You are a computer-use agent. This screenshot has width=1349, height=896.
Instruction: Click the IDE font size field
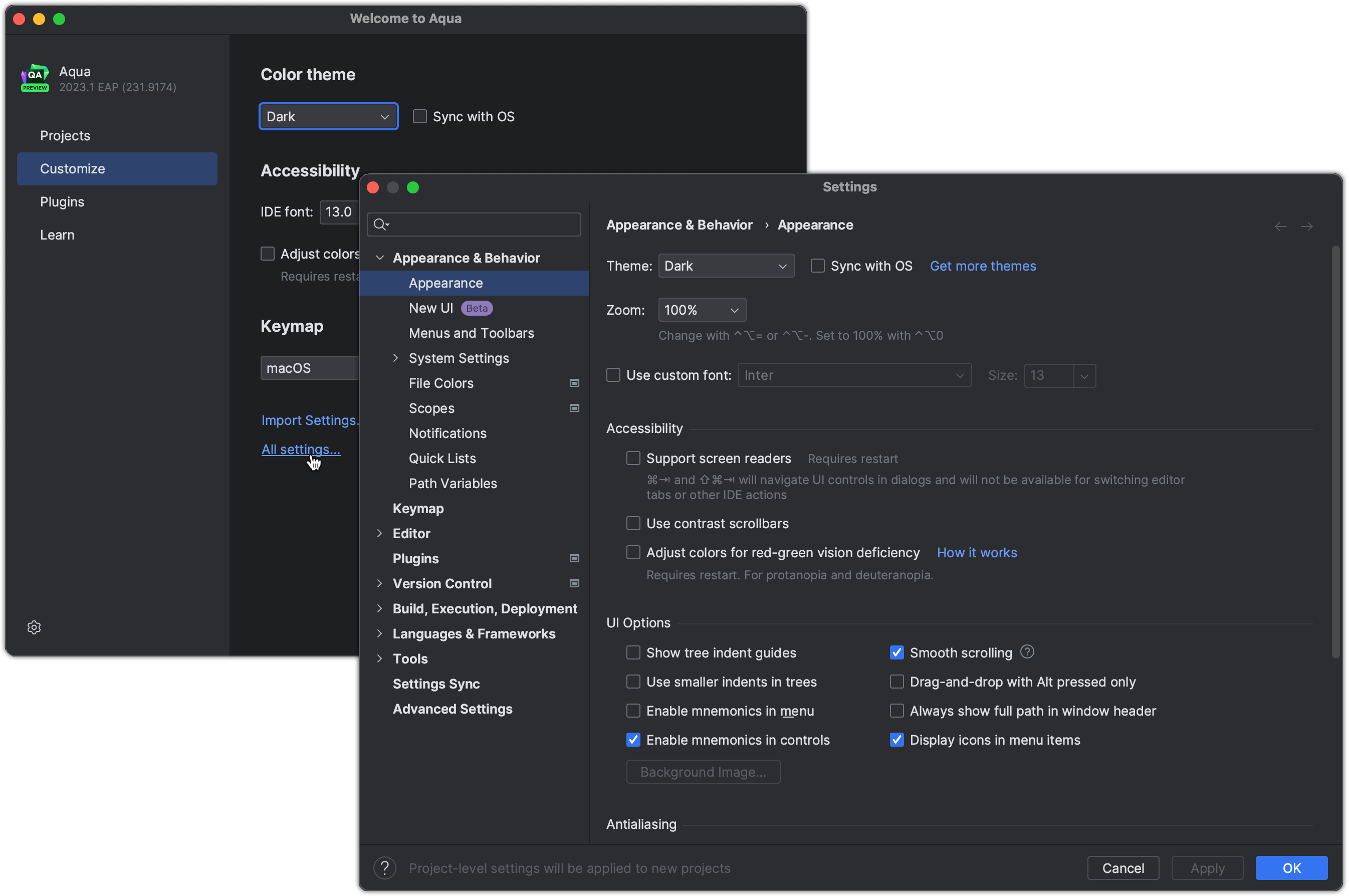pos(339,212)
